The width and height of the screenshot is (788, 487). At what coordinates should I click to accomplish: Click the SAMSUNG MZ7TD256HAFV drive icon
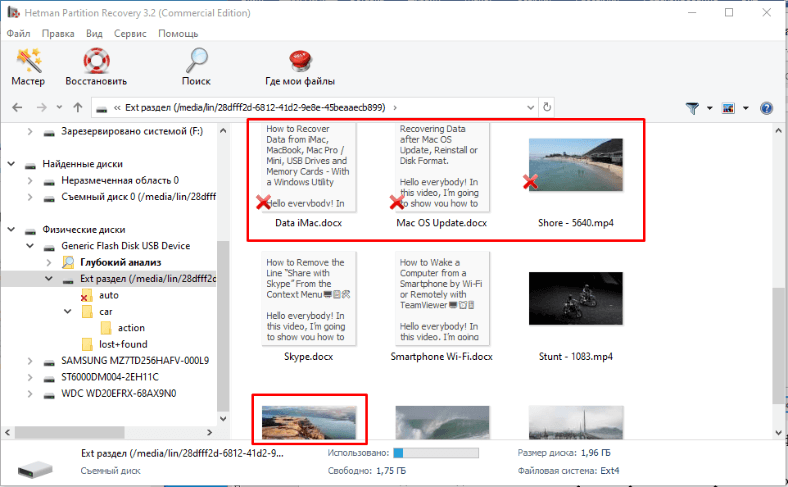pyautogui.click(x=49, y=361)
